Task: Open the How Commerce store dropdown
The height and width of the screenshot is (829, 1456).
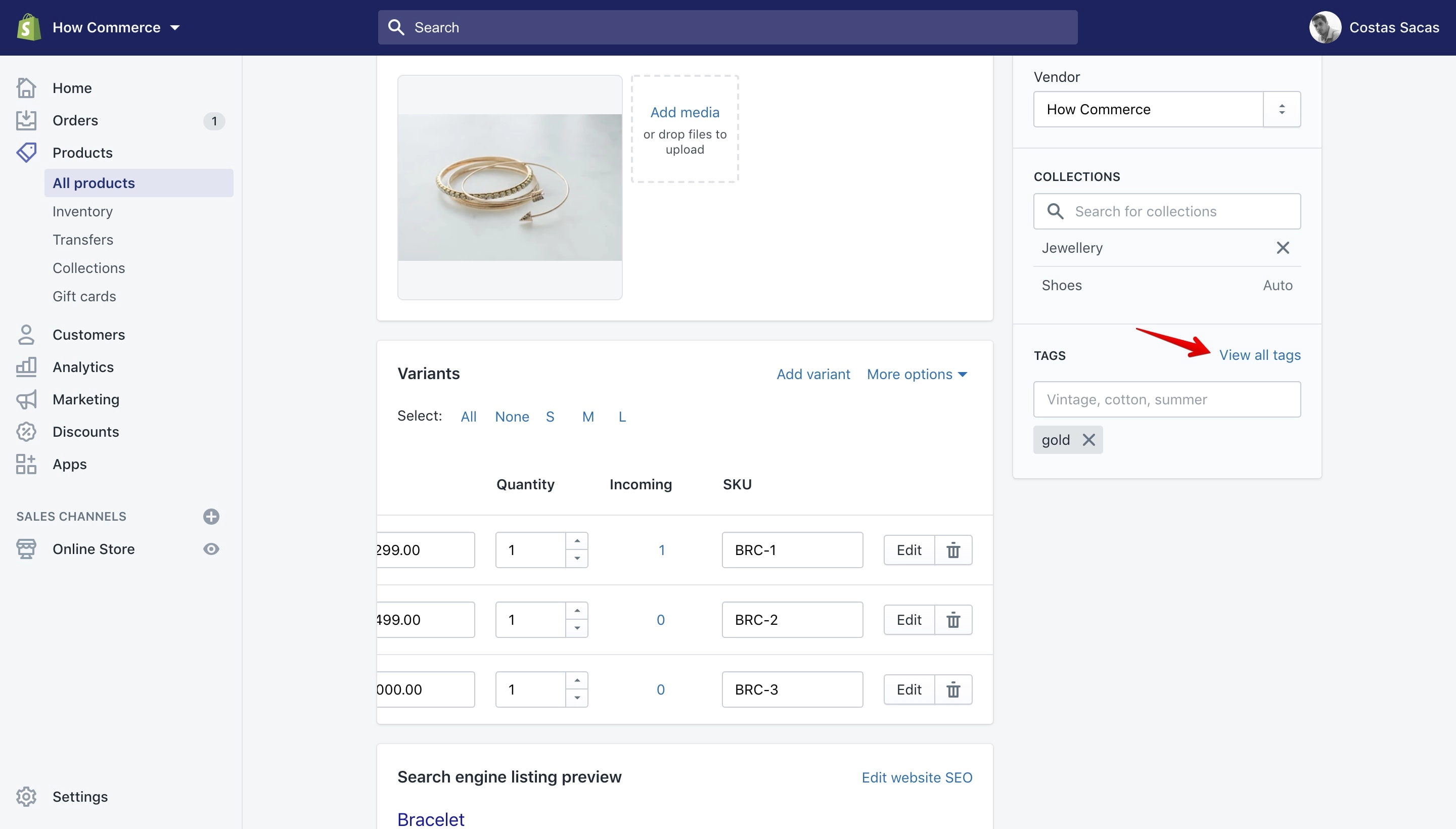Action: click(x=116, y=27)
